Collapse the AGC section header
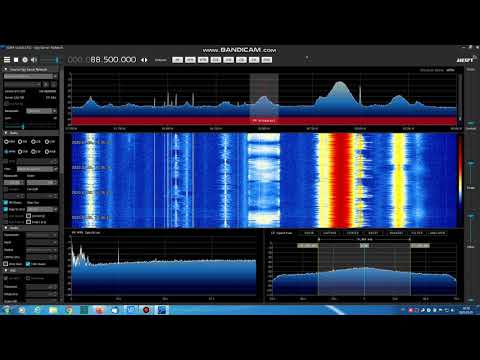This screenshot has width=480, height=360. [30, 270]
